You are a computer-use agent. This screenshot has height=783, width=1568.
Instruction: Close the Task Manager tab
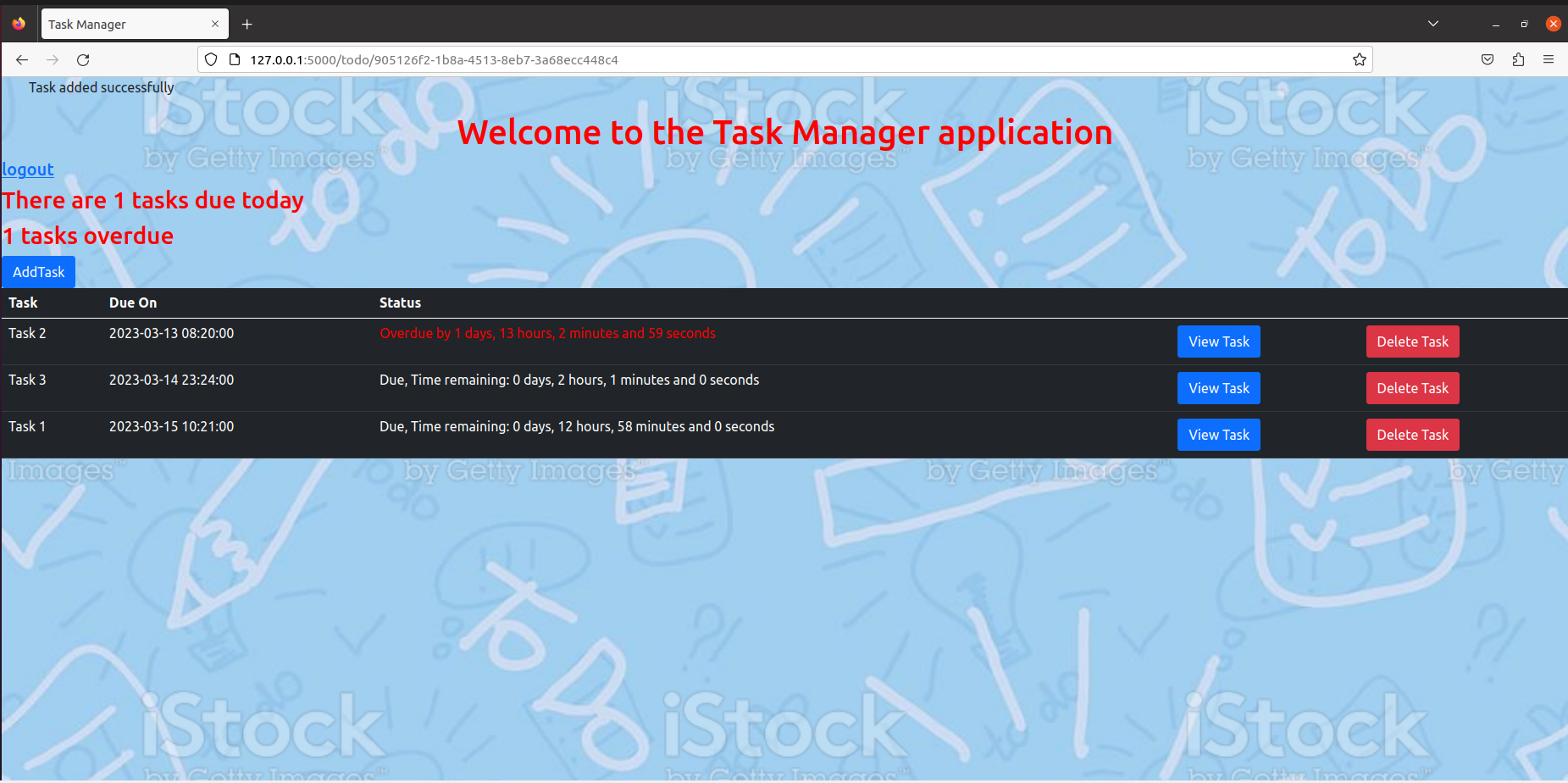point(215,24)
